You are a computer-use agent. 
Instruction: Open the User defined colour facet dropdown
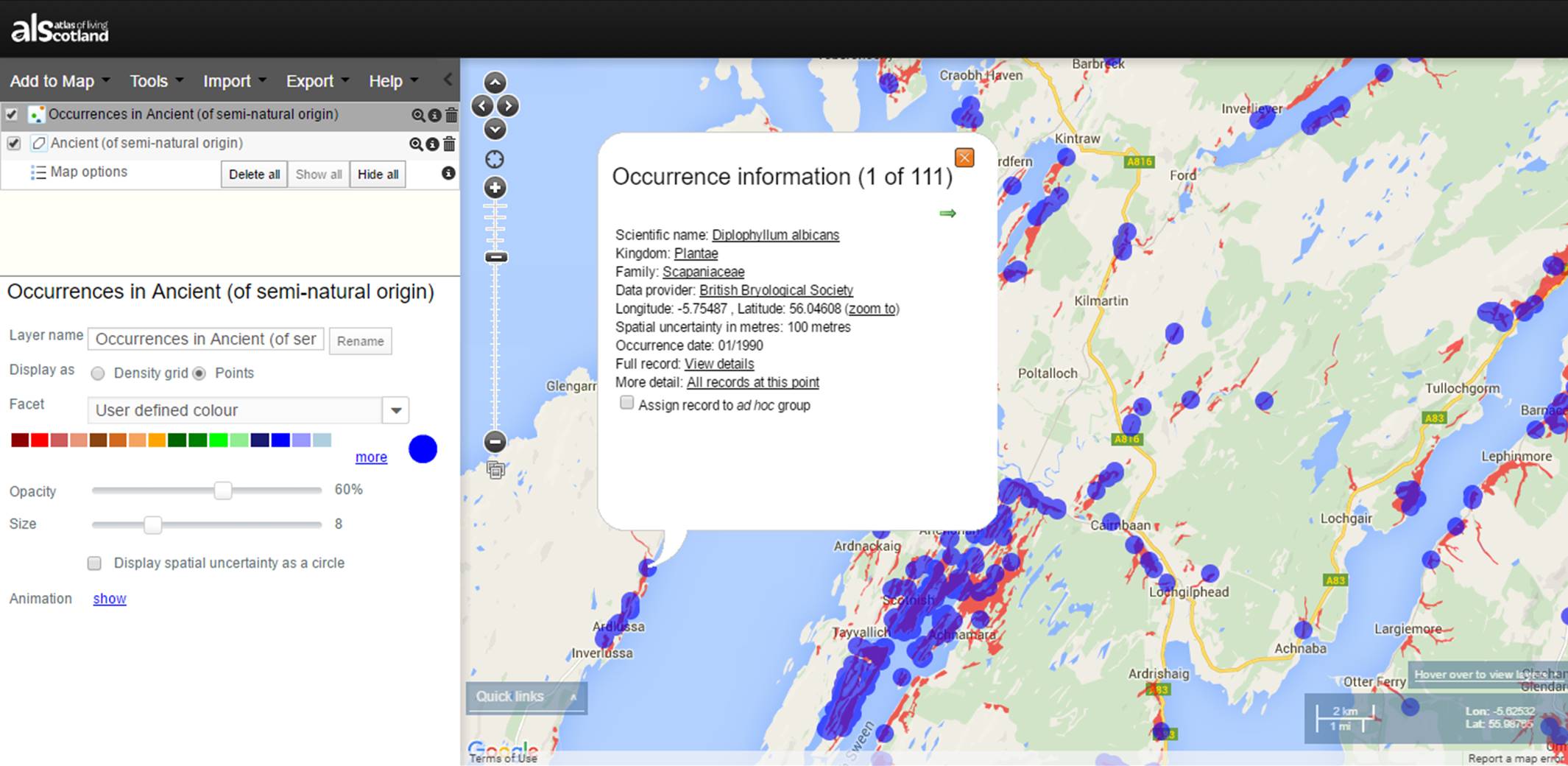pyautogui.click(x=395, y=410)
